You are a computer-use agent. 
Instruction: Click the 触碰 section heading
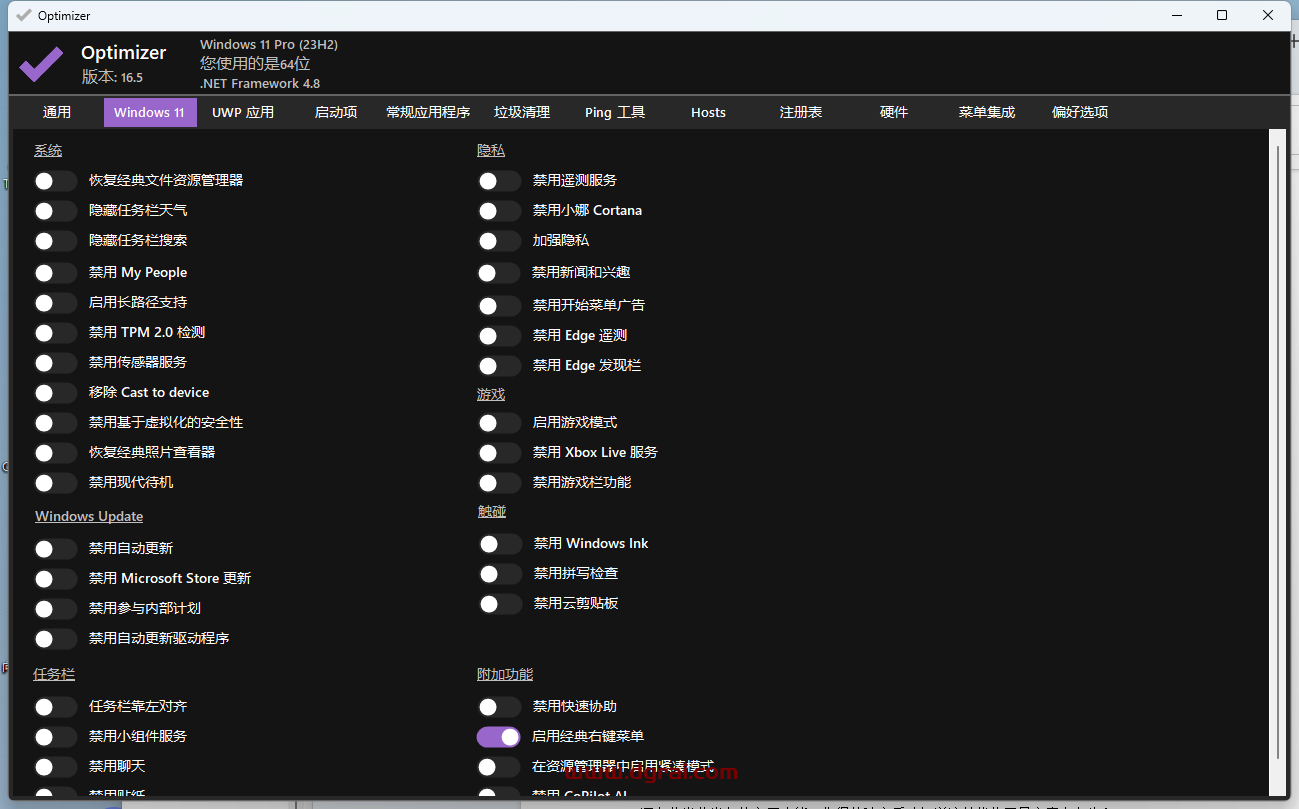[x=492, y=511]
